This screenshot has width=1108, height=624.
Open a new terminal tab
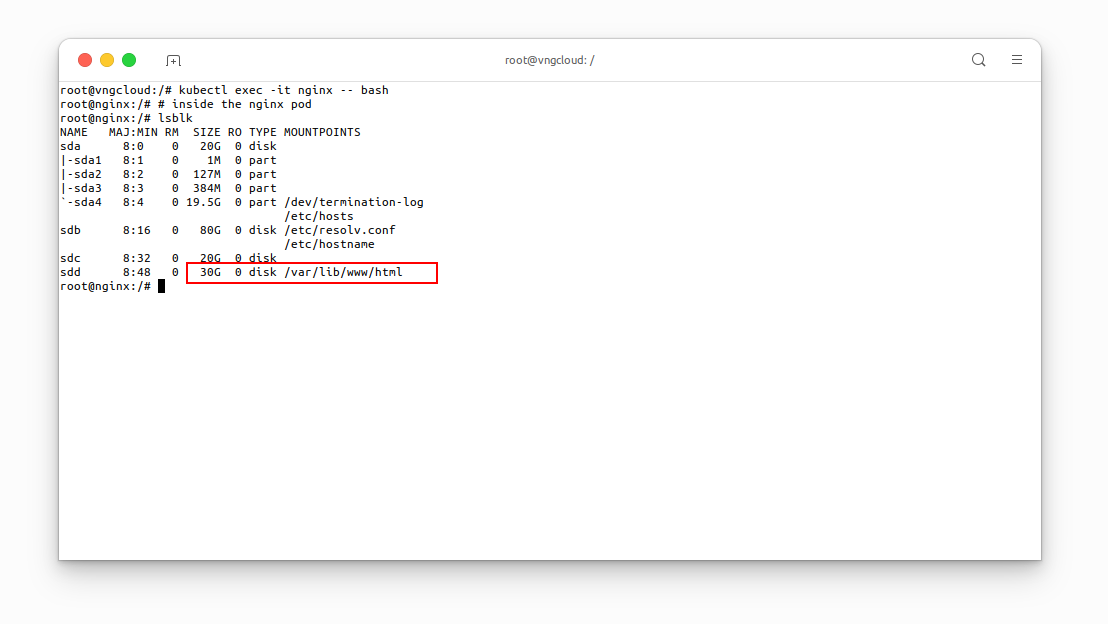click(173, 60)
